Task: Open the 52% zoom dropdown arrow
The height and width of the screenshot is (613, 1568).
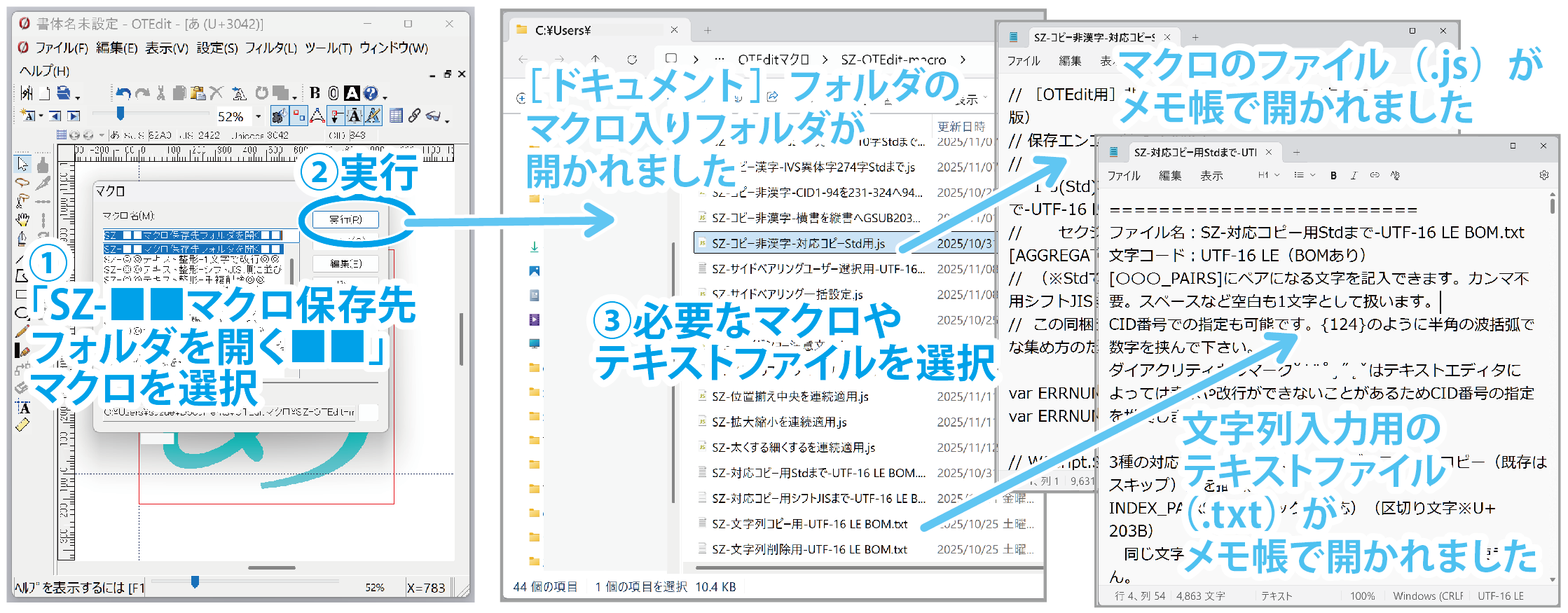Action: (259, 116)
